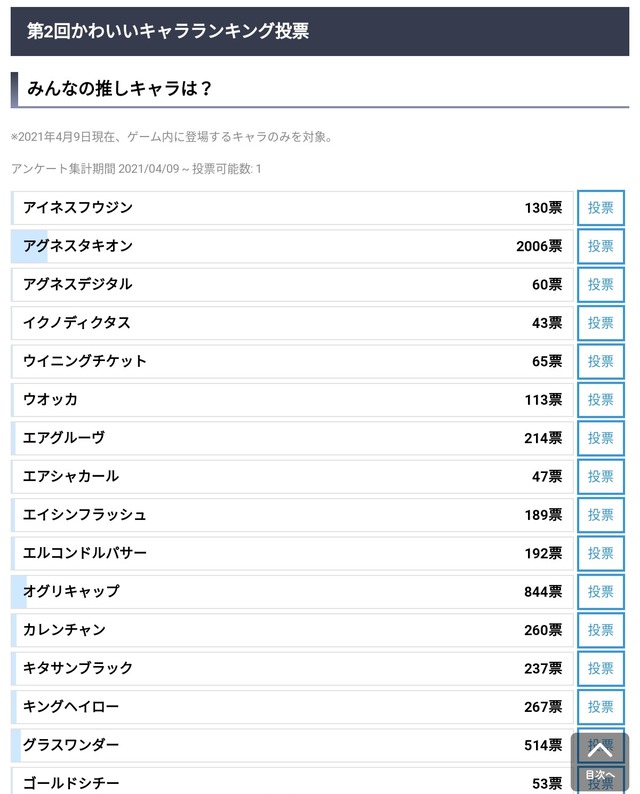Click 投票 next to イクノディクタス
Viewport: 640px width, 794px height.
601,323
